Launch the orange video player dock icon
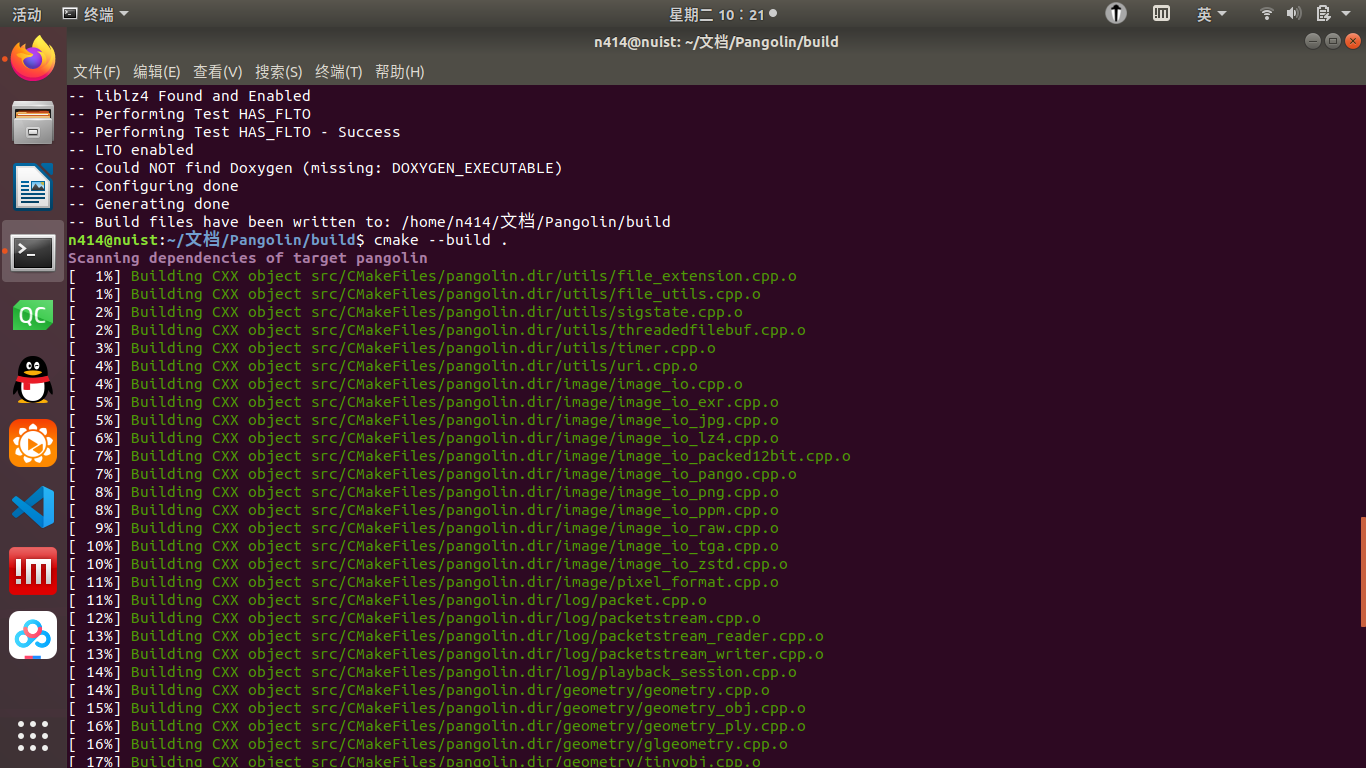This screenshot has height=768, width=1366. click(x=33, y=444)
